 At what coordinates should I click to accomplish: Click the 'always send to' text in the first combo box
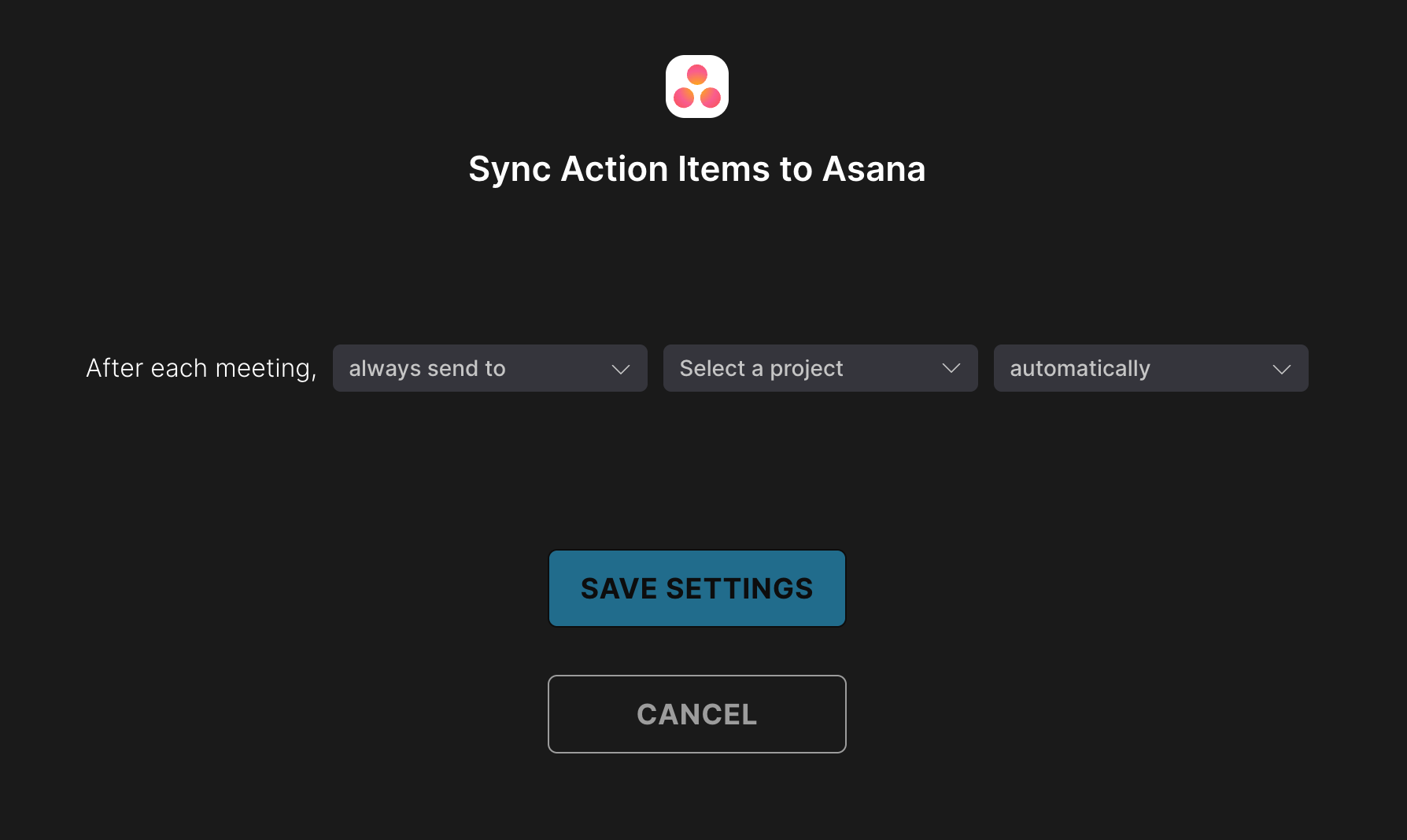pyautogui.click(x=427, y=368)
